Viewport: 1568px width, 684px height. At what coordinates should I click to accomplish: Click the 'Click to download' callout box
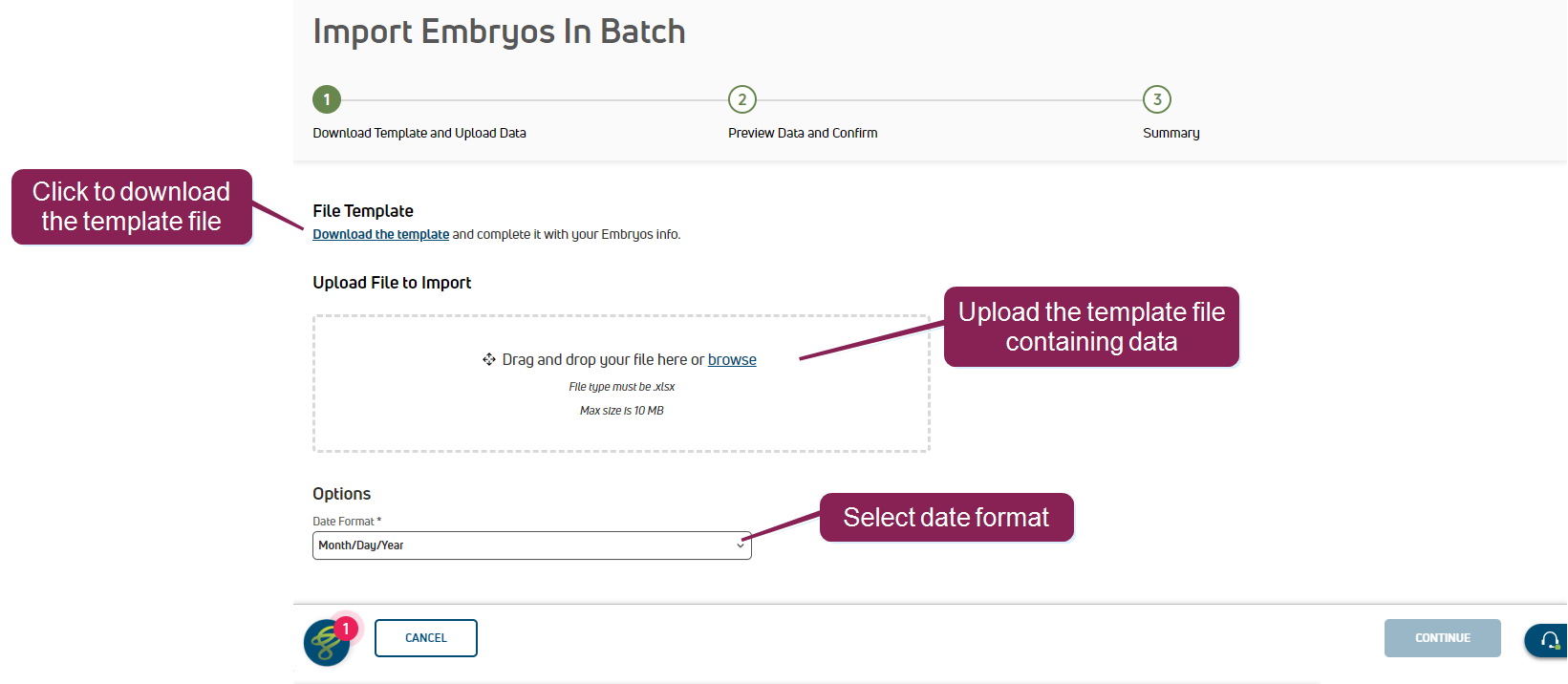pos(132,206)
